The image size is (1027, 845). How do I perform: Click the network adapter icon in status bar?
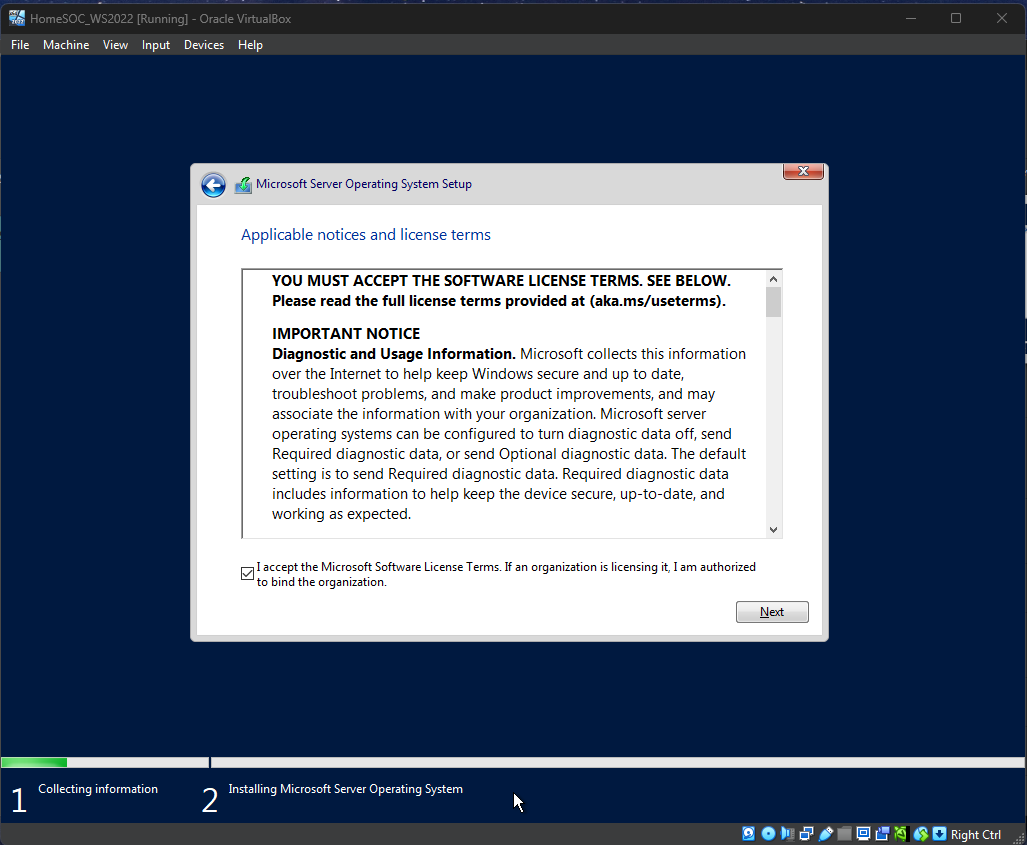[x=806, y=834]
